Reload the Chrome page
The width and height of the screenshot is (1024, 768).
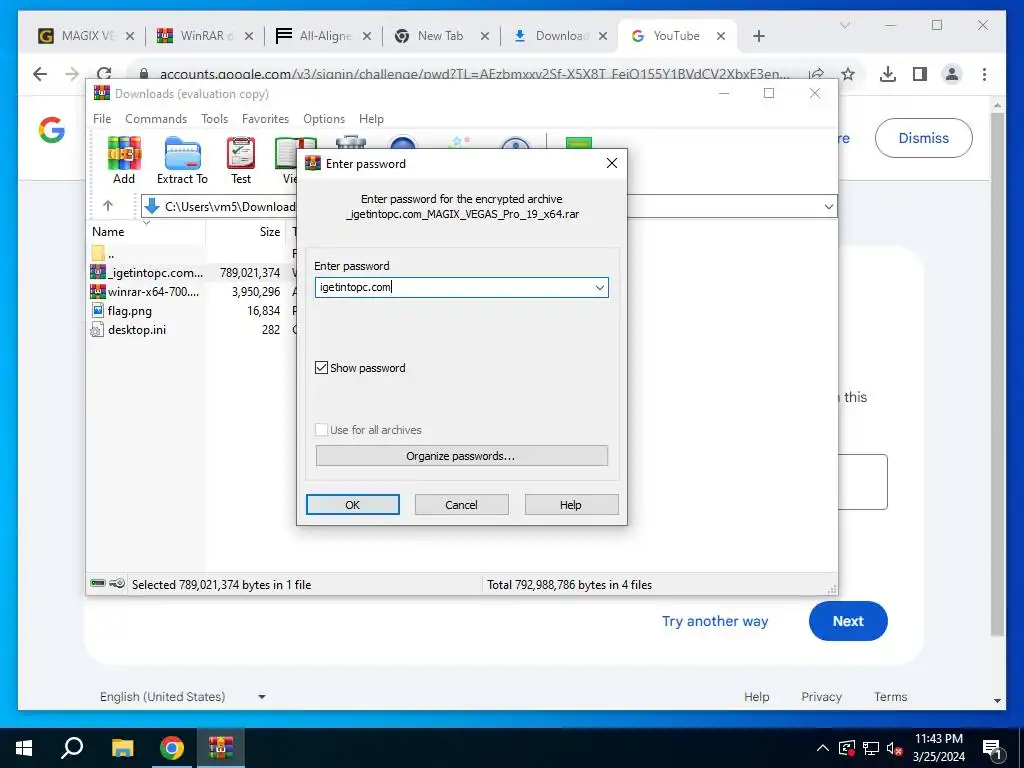pos(103,72)
